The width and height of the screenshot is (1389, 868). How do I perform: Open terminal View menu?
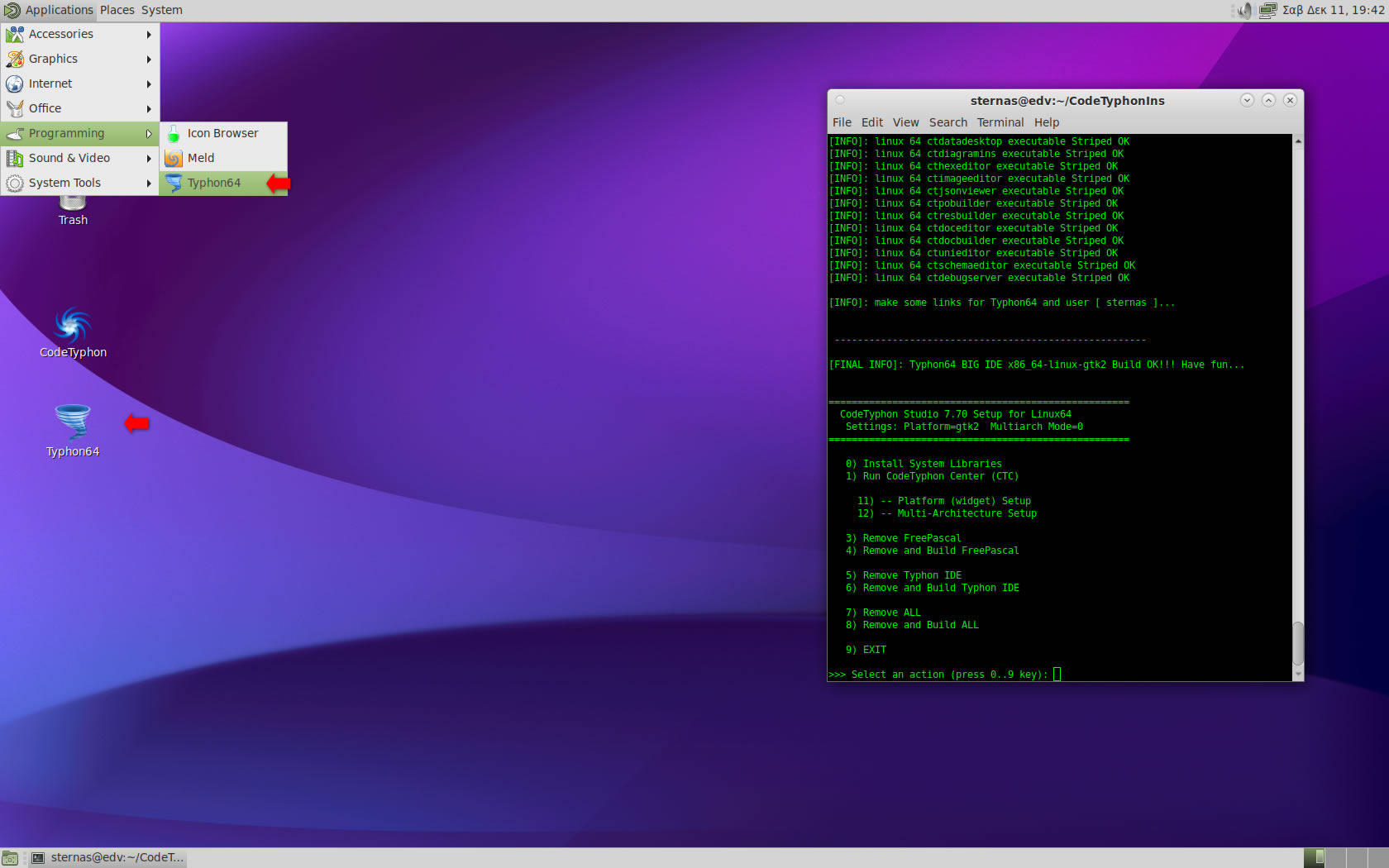(x=905, y=122)
